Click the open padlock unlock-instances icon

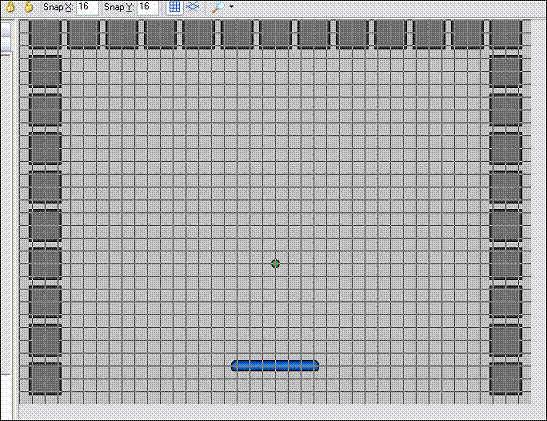click(29, 6)
